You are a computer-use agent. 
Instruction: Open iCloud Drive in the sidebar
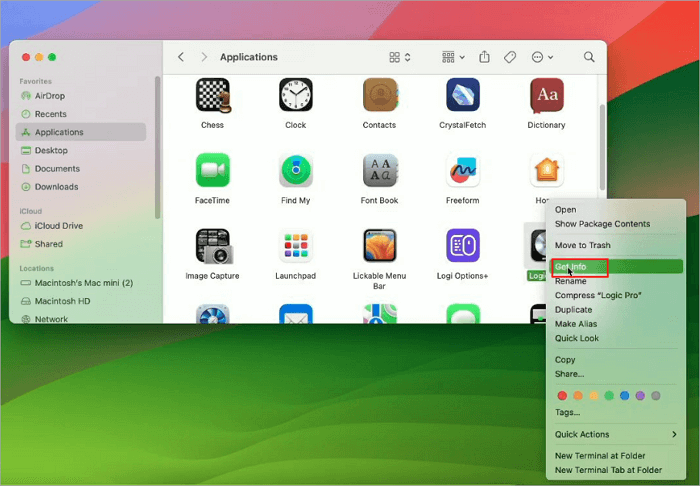click(x=60, y=226)
